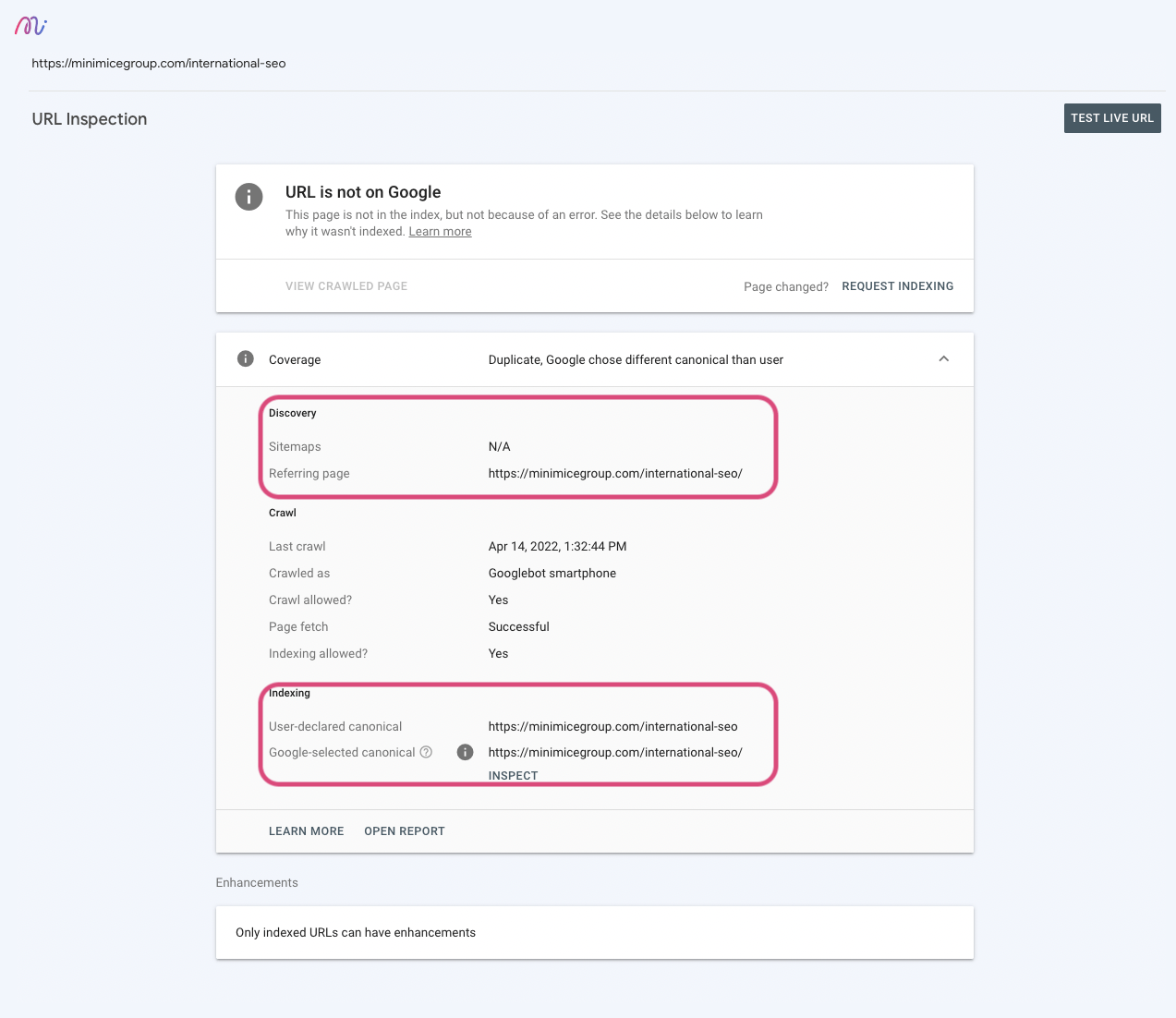Image resolution: width=1176 pixels, height=1018 pixels.
Task: Click the Crawl section heading
Action: pos(283,513)
